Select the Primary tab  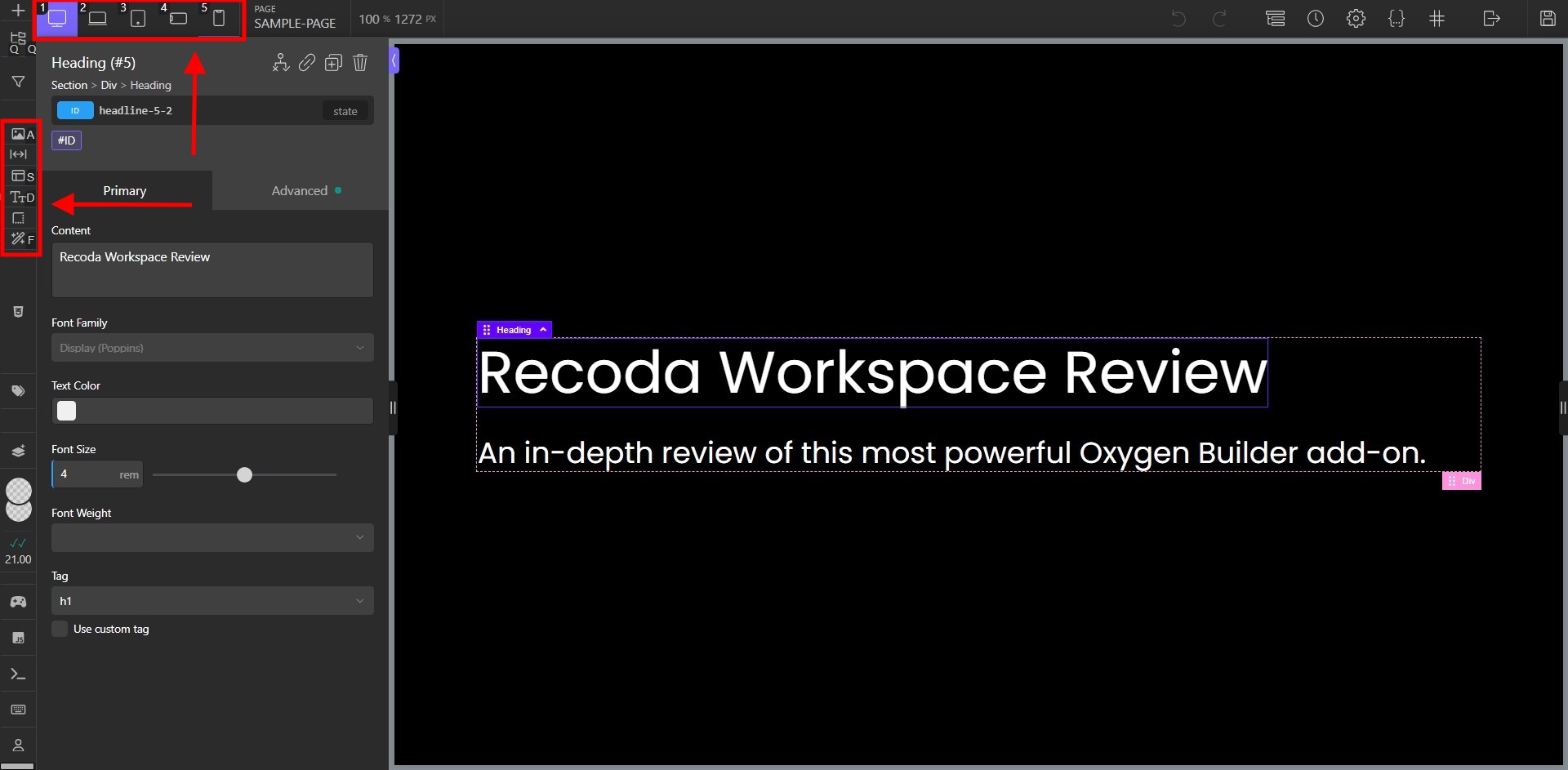124,190
